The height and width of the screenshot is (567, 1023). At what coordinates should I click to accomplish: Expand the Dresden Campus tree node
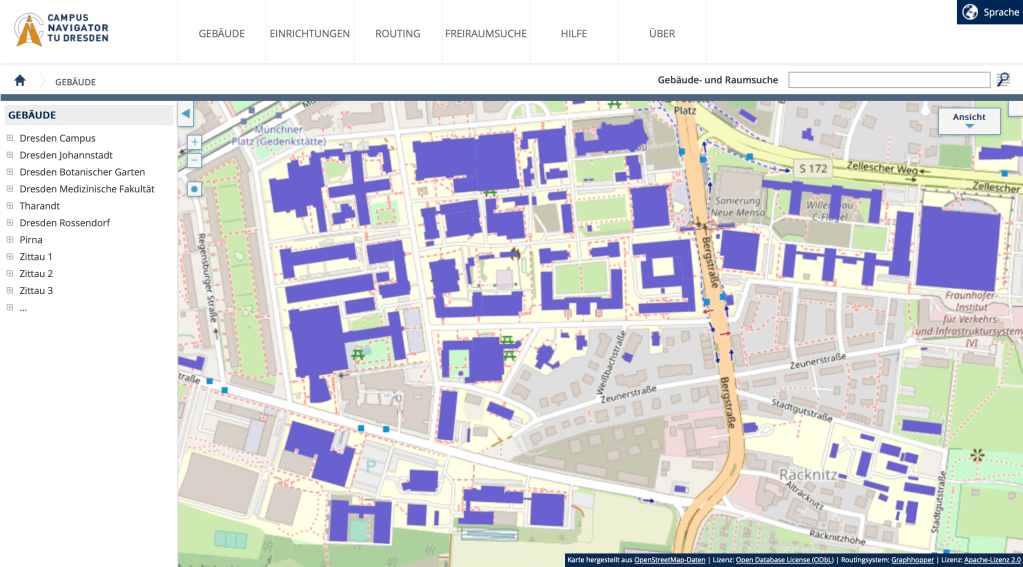[x=10, y=138]
